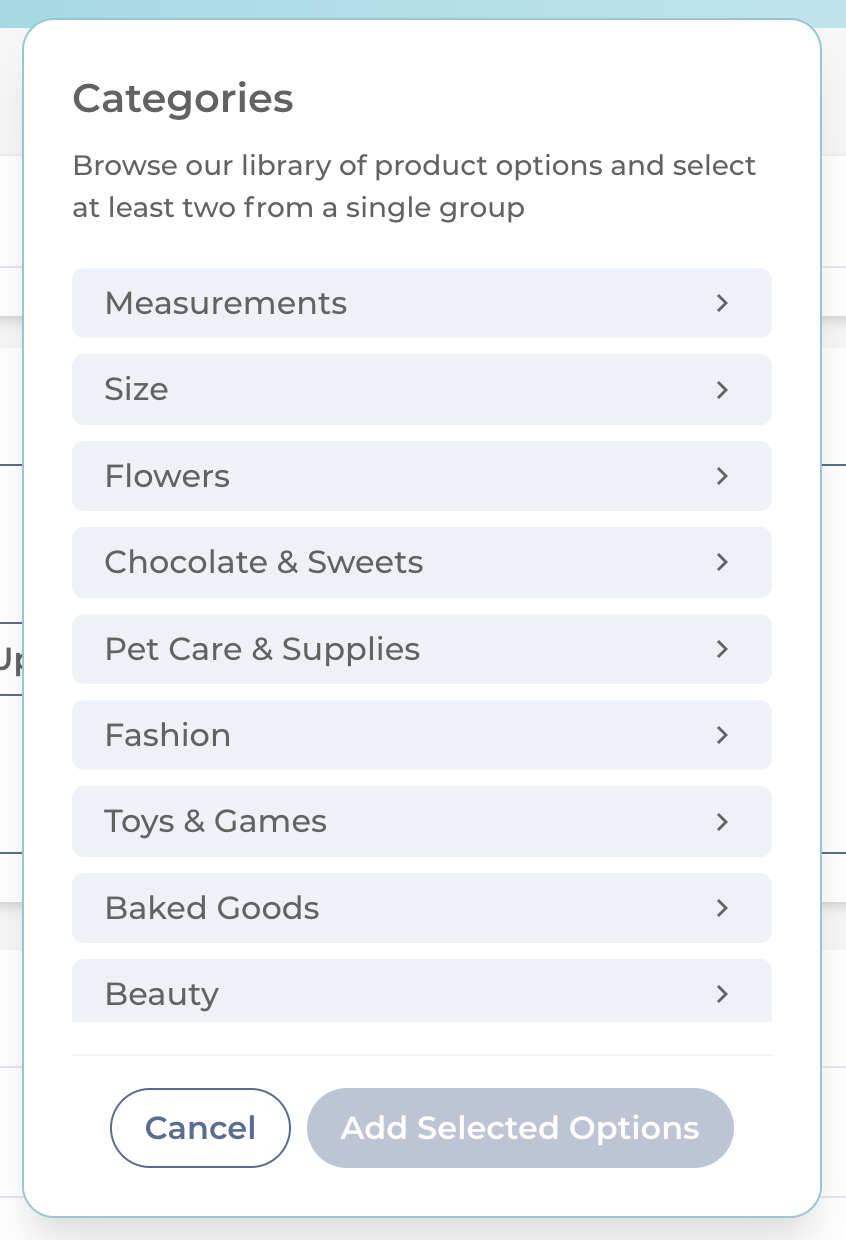Image resolution: width=846 pixels, height=1240 pixels.
Task: Click the arrow icon next to Flowers
Action: coord(722,476)
